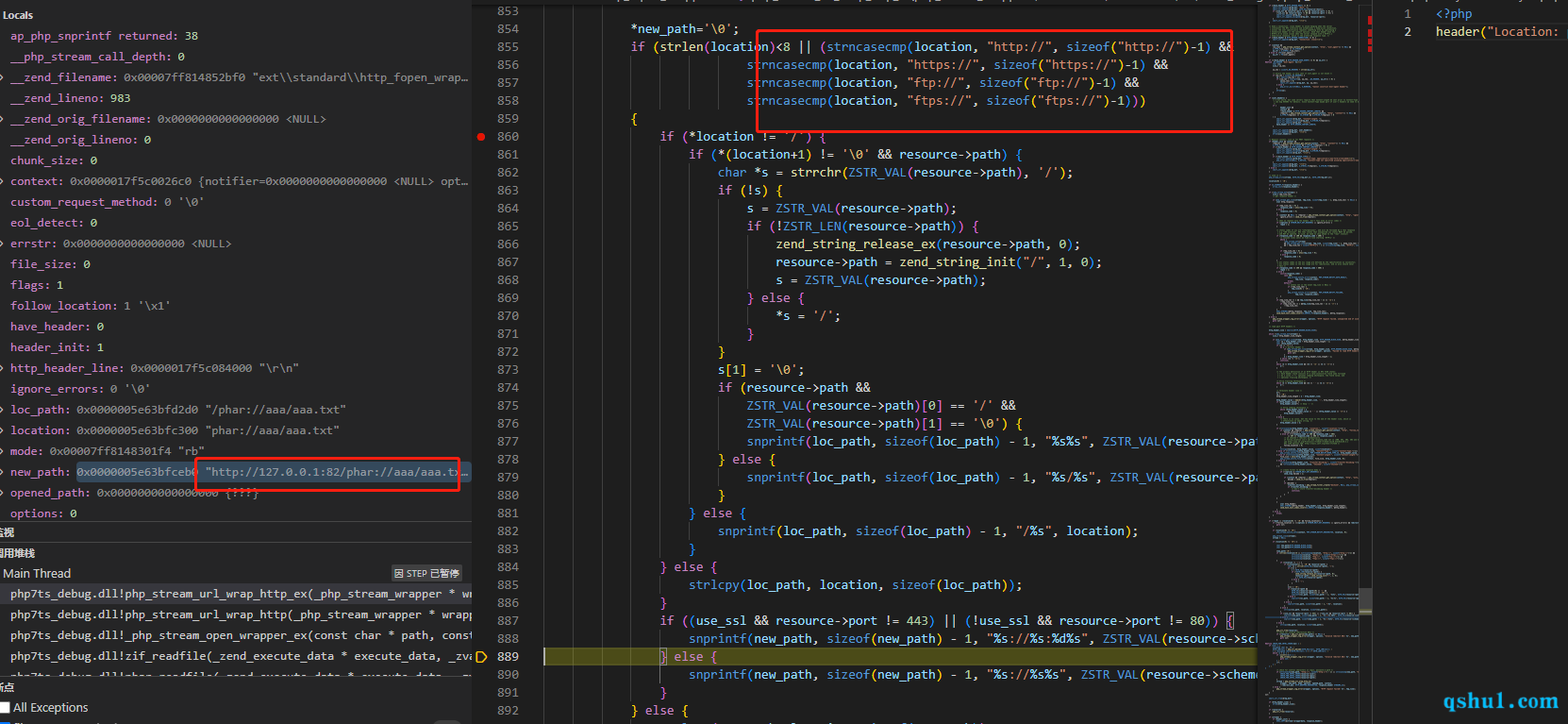Select the 'options: 0' variable row
The width and height of the screenshot is (1568, 724).
236,514
